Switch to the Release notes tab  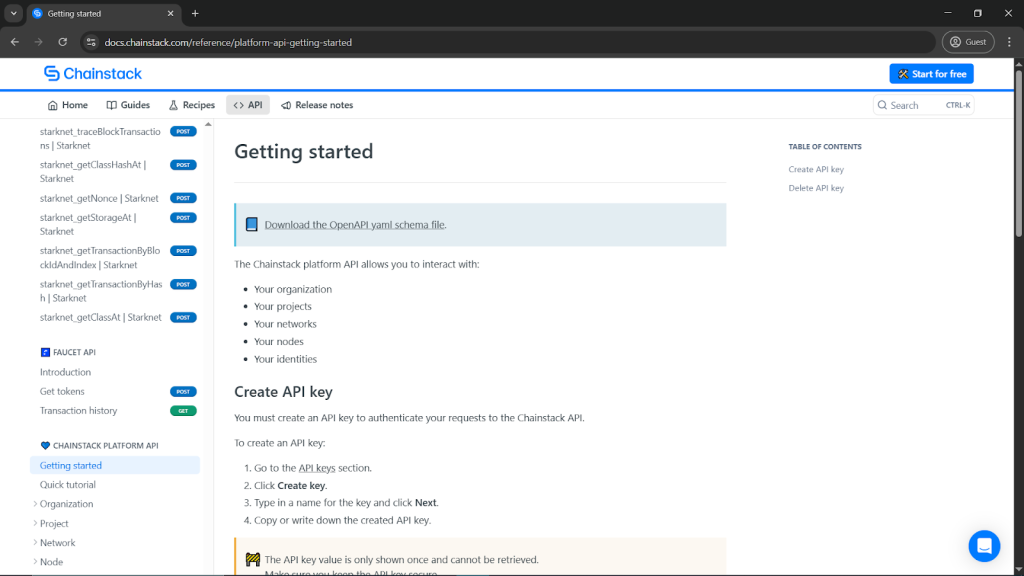click(317, 105)
